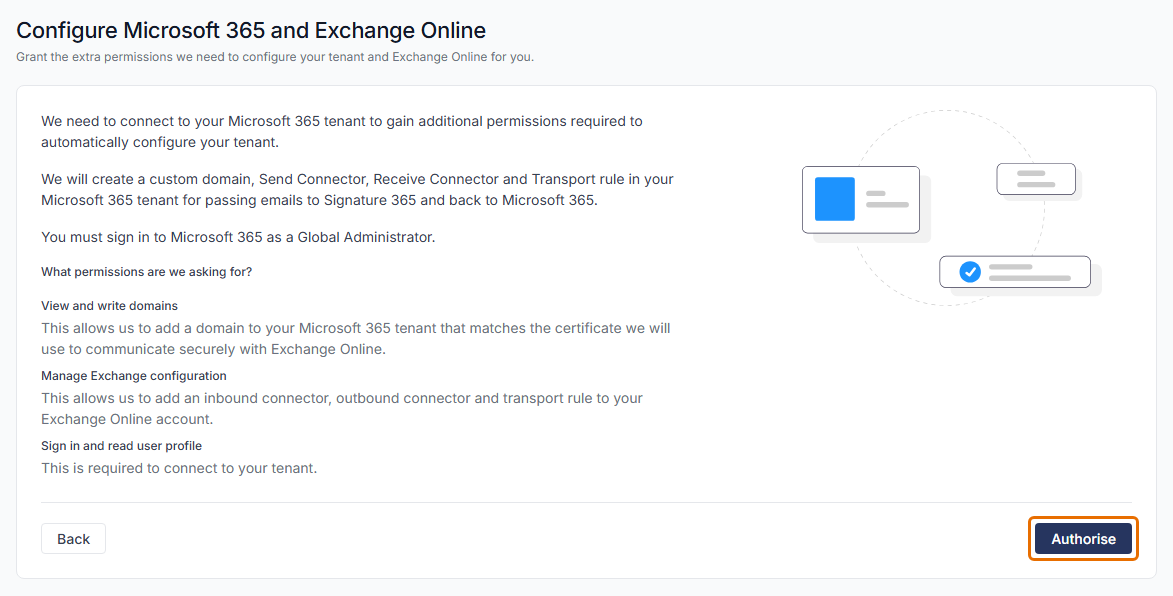This screenshot has height=596, width=1173.
Task: Click the 'Grant the extra permissions' subtitle text
Action: pyautogui.click(x=275, y=57)
